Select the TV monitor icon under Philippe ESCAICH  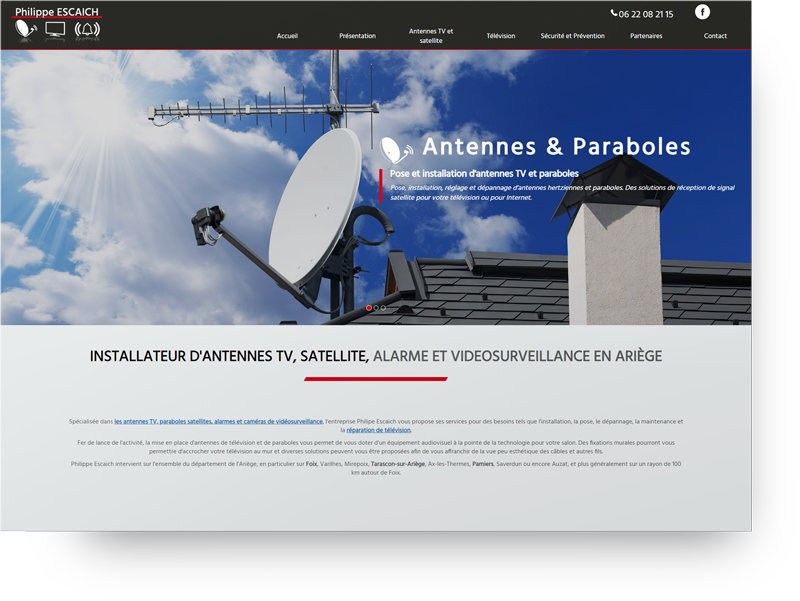[x=55, y=29]
